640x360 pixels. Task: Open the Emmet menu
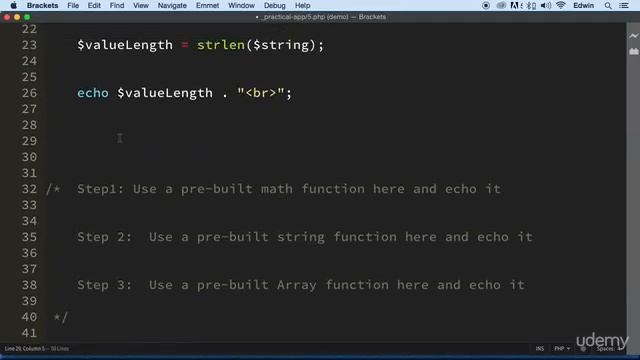point(207,5)
